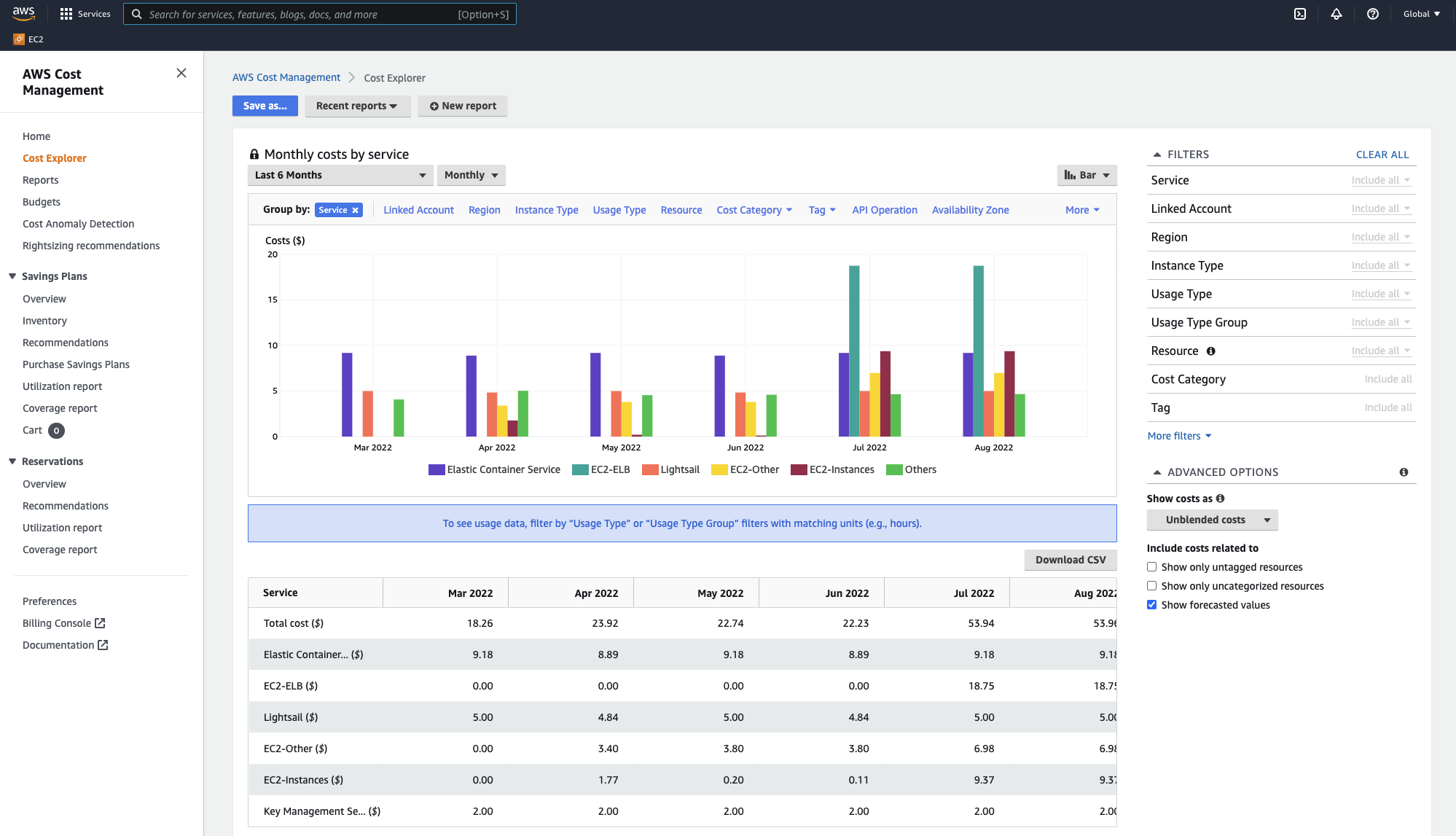
Task: Disable Show forecasted values checkbox
Action: 1152,604
